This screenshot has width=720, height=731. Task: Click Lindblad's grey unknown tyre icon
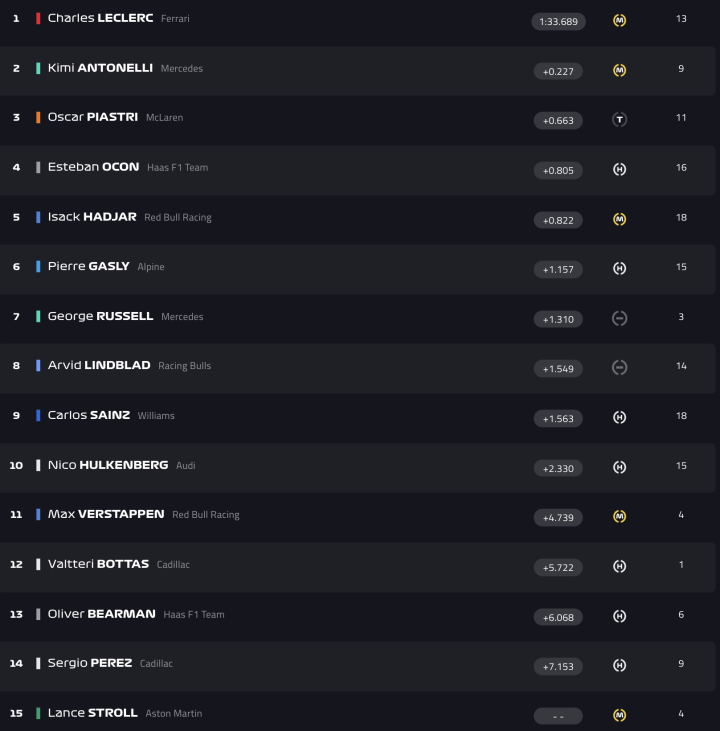click(619, 368)
